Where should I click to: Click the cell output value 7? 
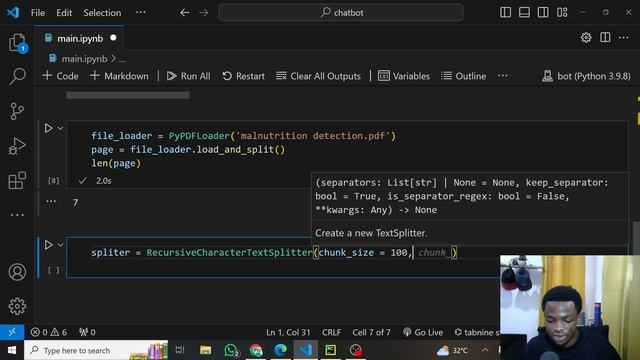75,202
